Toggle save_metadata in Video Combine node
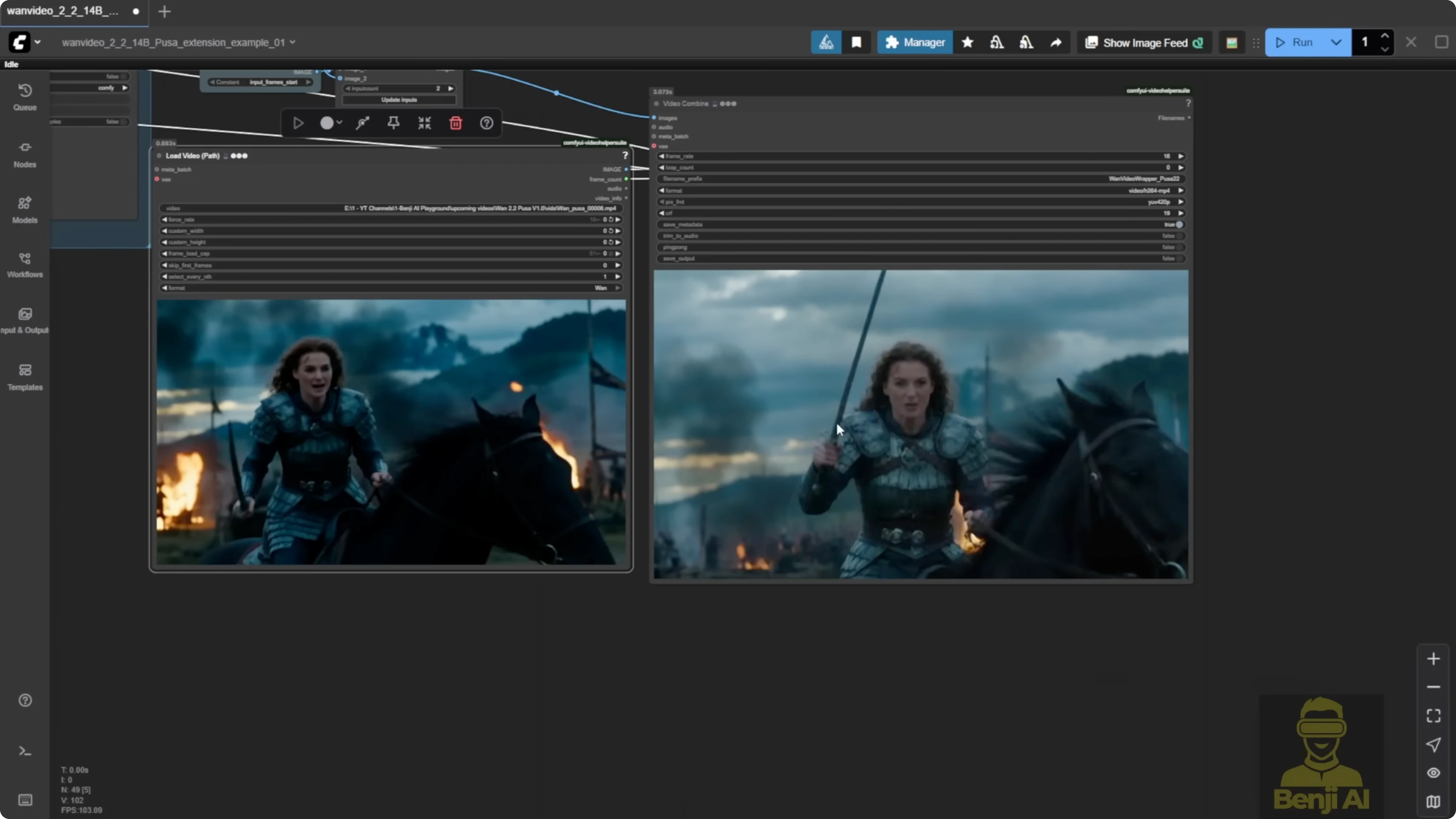Screen dimensions: 1456x819 (1179, 224)
